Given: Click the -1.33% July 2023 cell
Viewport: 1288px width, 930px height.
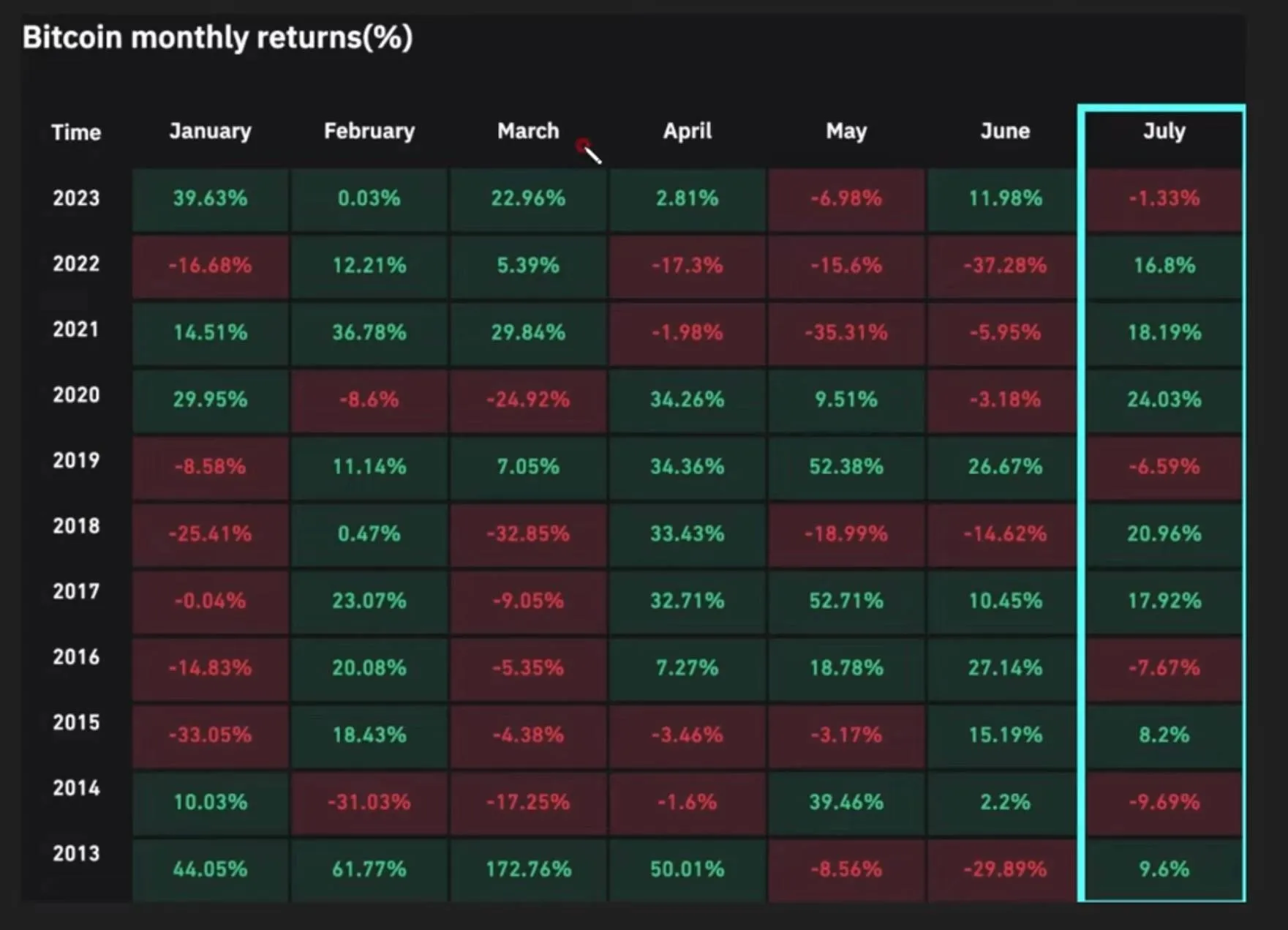Looking at the screenshot, I should tap(1164, 198).
